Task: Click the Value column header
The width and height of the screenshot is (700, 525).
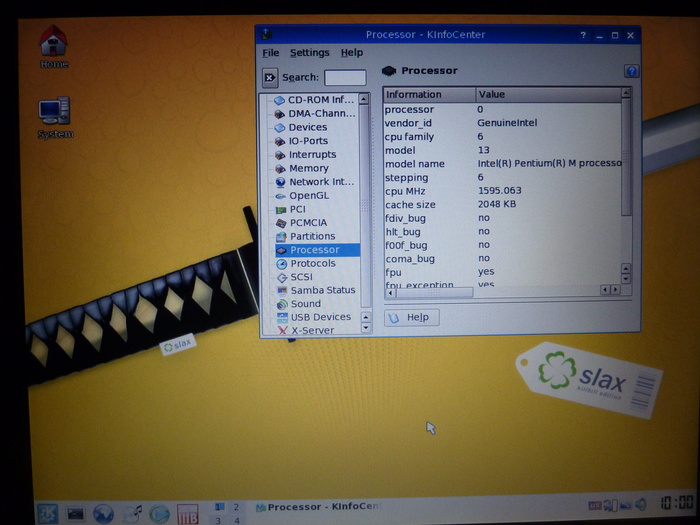Action: [548, 95]
